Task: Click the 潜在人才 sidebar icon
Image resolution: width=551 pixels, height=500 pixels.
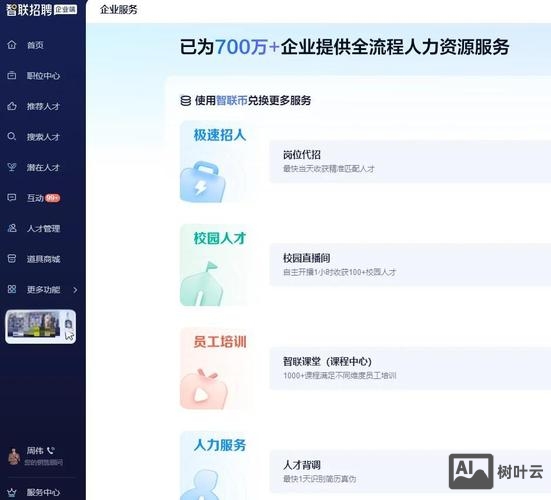Action: pyautogui.click(x=12, y=167)
